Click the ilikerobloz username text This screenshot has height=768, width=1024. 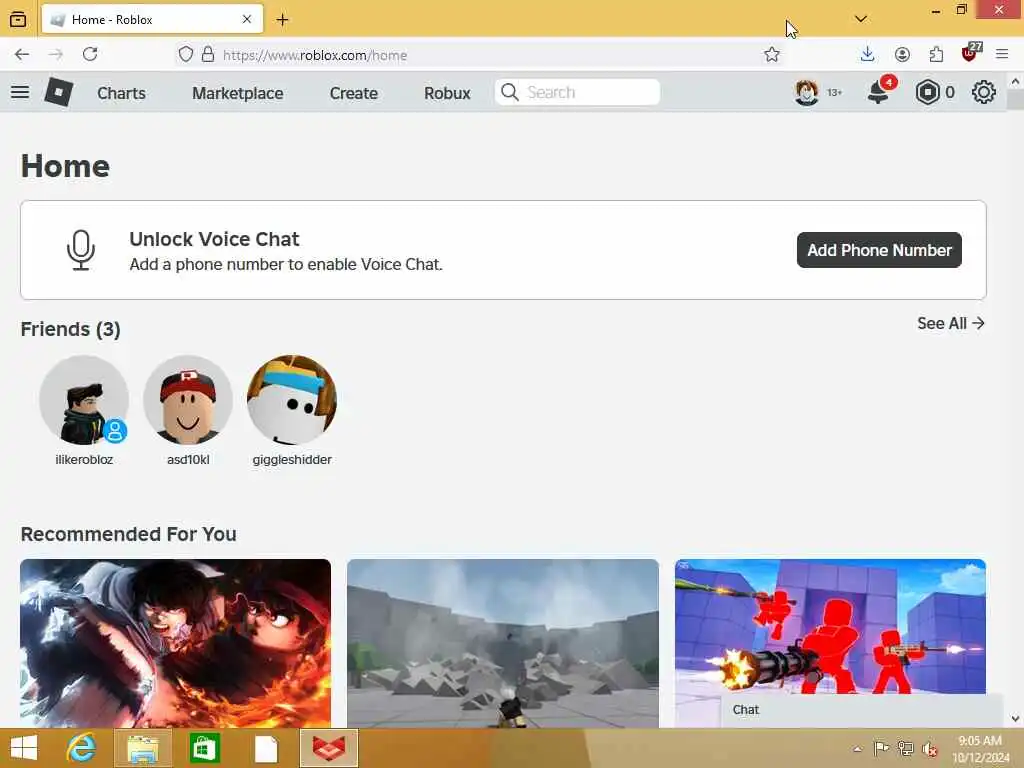(84, 460)
